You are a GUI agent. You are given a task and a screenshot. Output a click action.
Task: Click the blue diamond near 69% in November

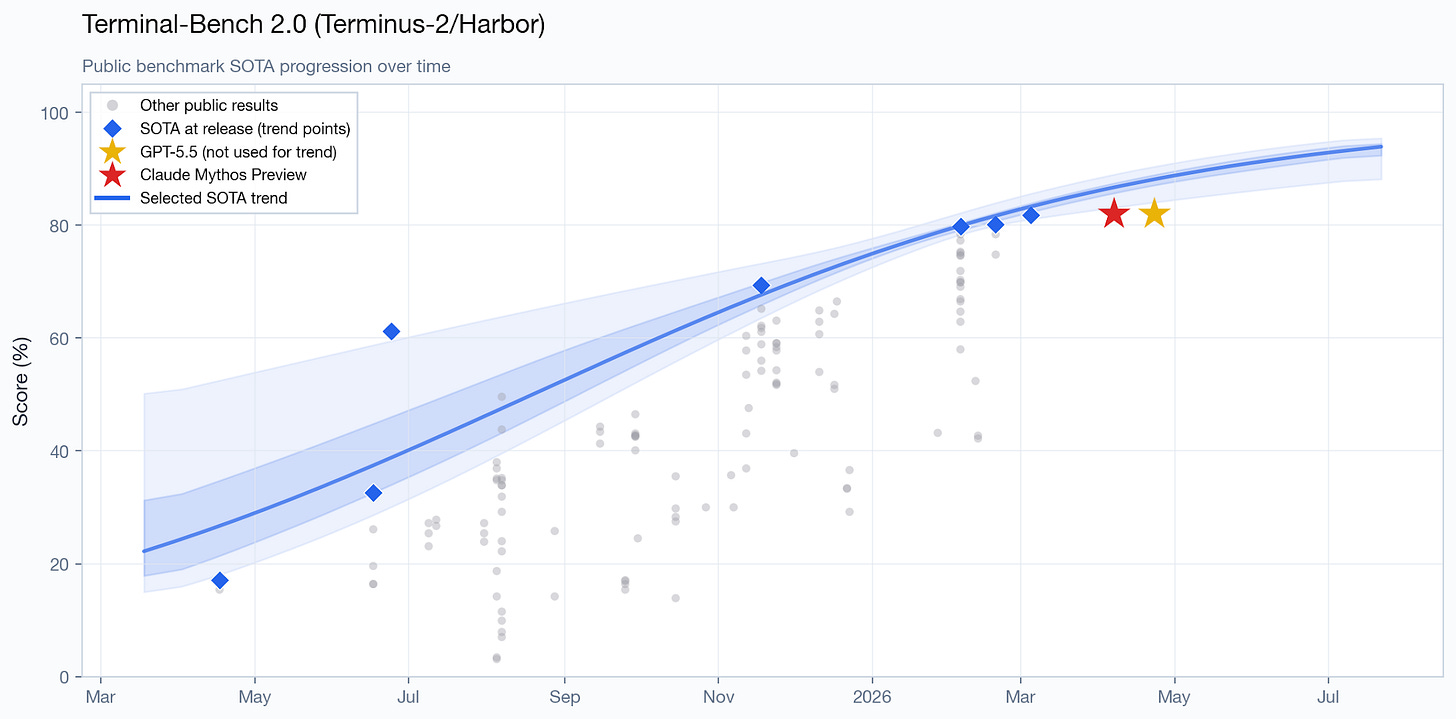[x=761, y=285]
